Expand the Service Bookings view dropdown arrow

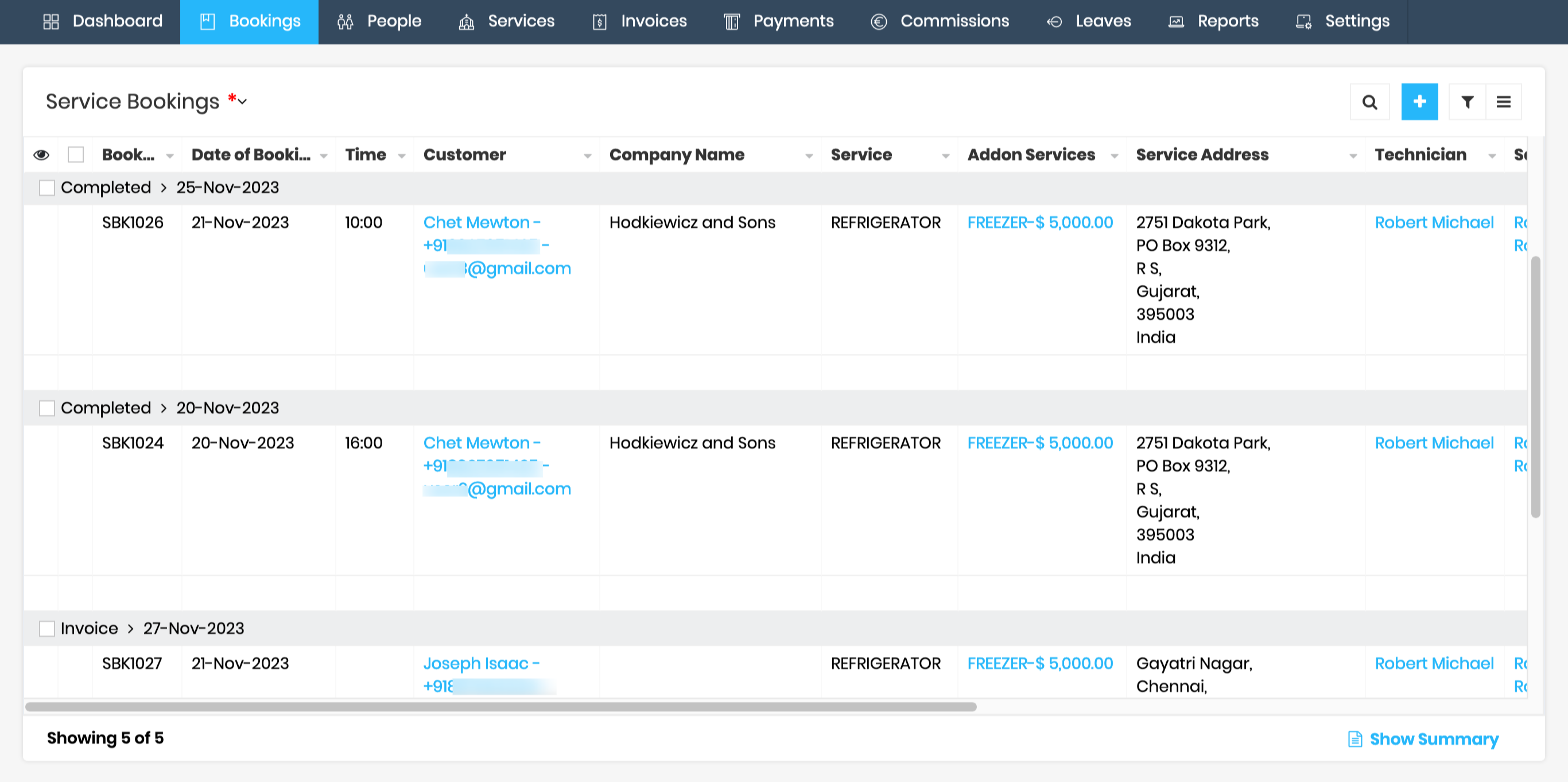pos(242,102)
